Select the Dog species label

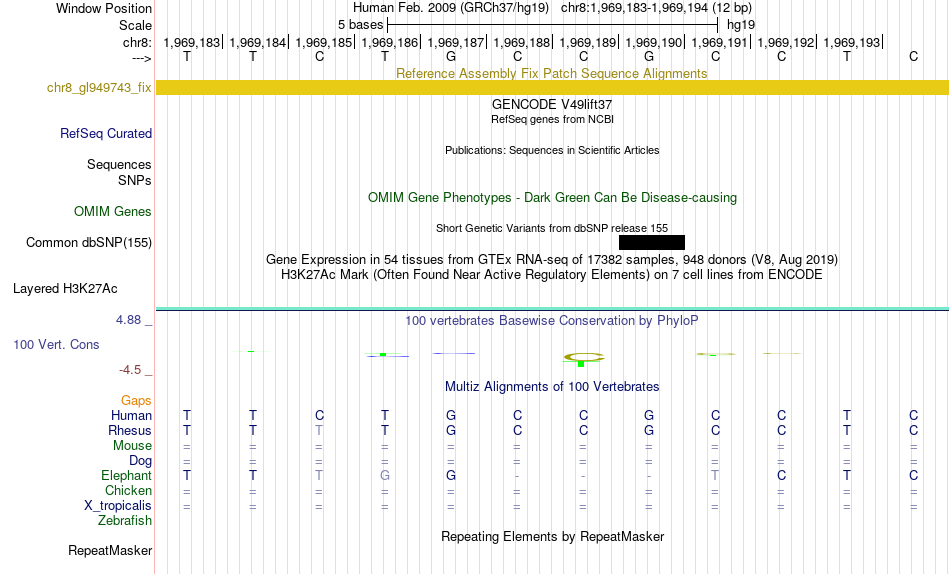coord(141,461)
